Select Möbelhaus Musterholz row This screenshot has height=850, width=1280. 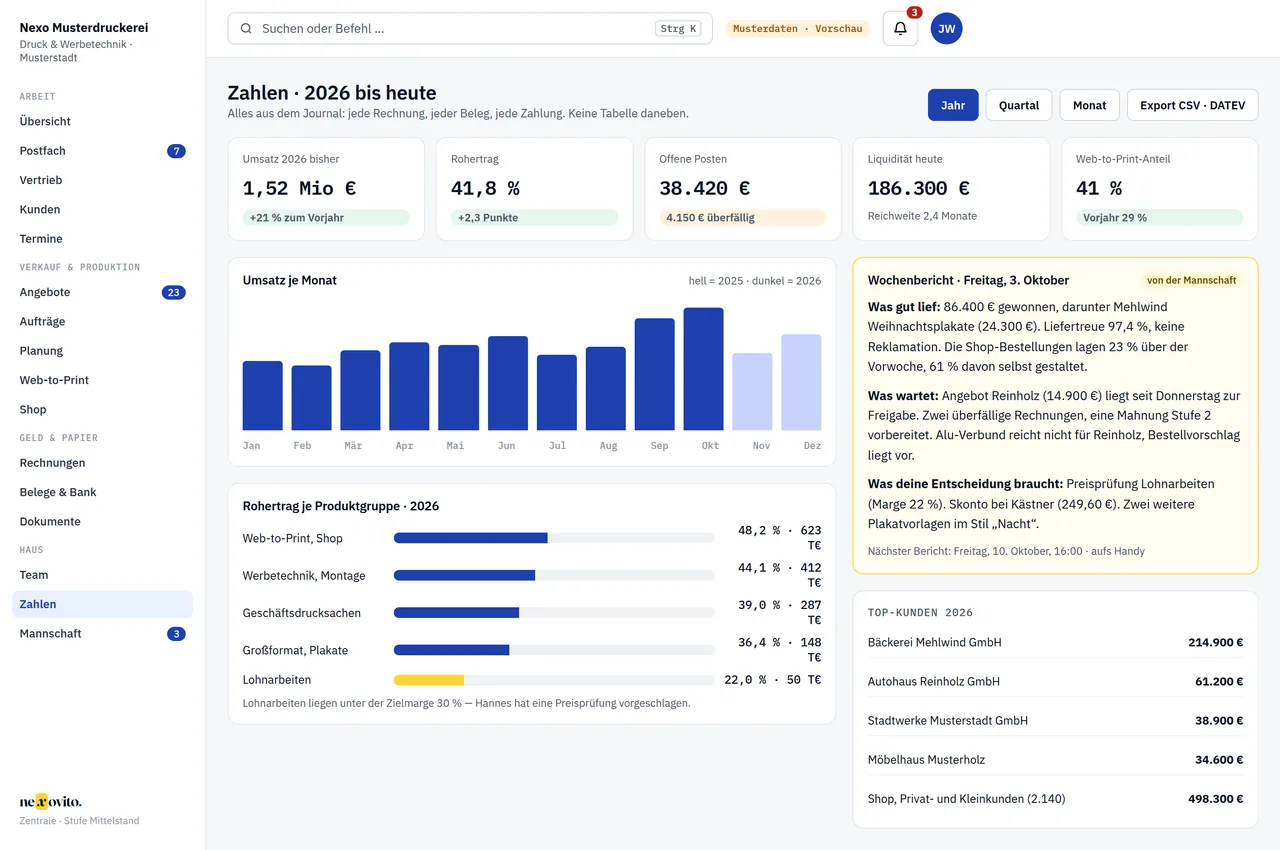coord(1055,759)
